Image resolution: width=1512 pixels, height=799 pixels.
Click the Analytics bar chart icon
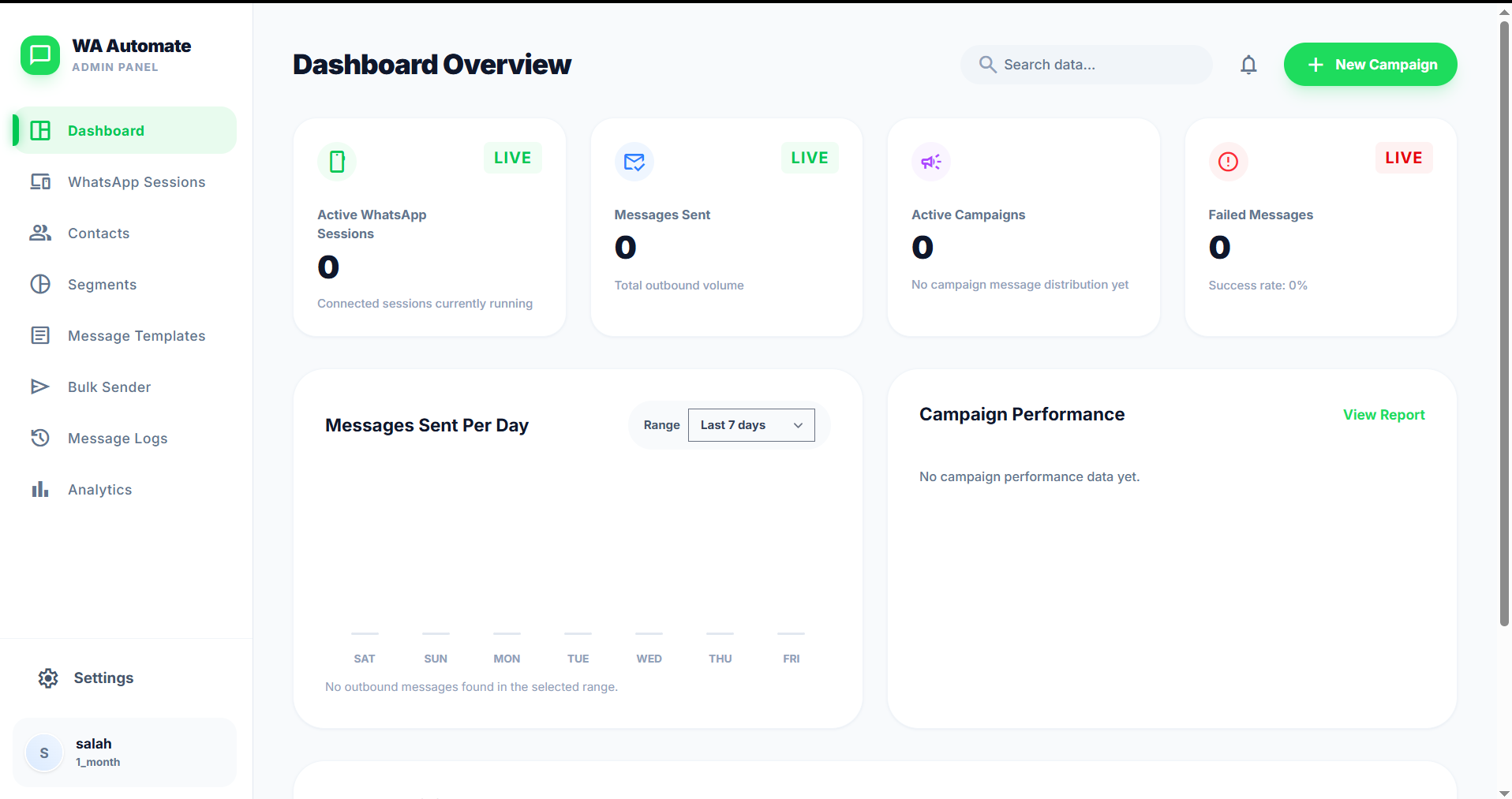point(41,489)
